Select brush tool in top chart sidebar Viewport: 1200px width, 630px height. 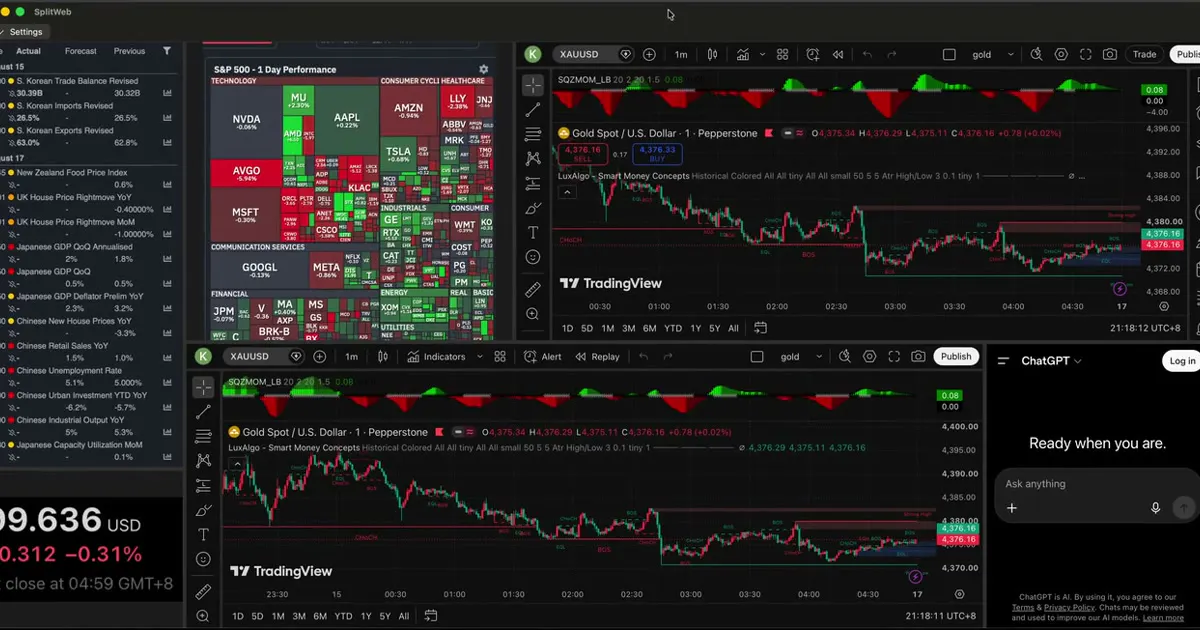point(533,208)
